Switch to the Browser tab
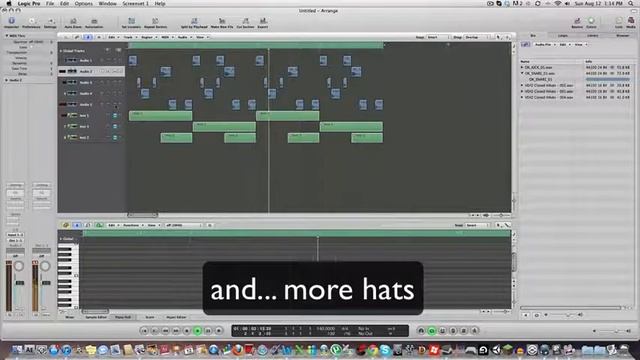The width and height of the screenshot is (640, 360). point(622,36)
